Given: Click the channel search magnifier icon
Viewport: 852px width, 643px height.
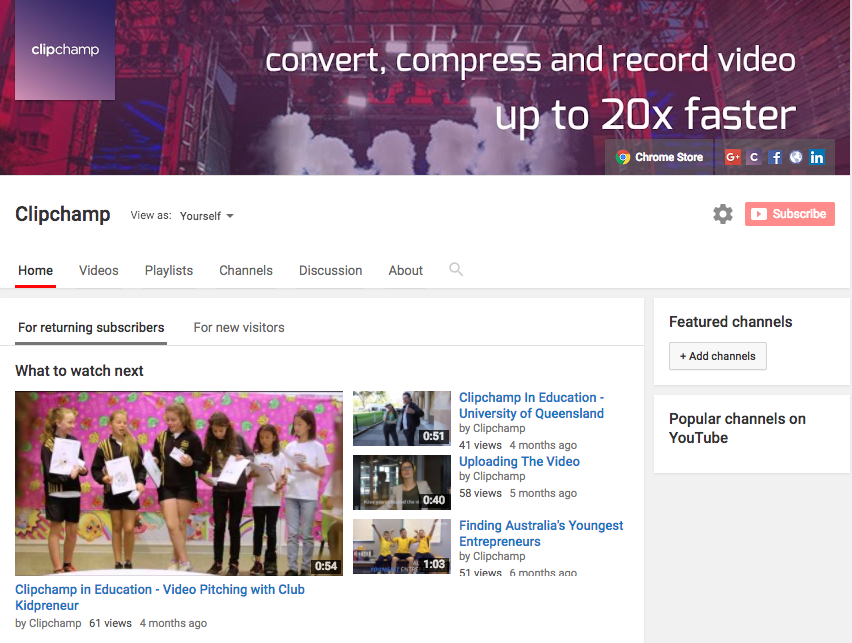Looking at the screenshot, I should pyautogui.click(x=456, y=269).
